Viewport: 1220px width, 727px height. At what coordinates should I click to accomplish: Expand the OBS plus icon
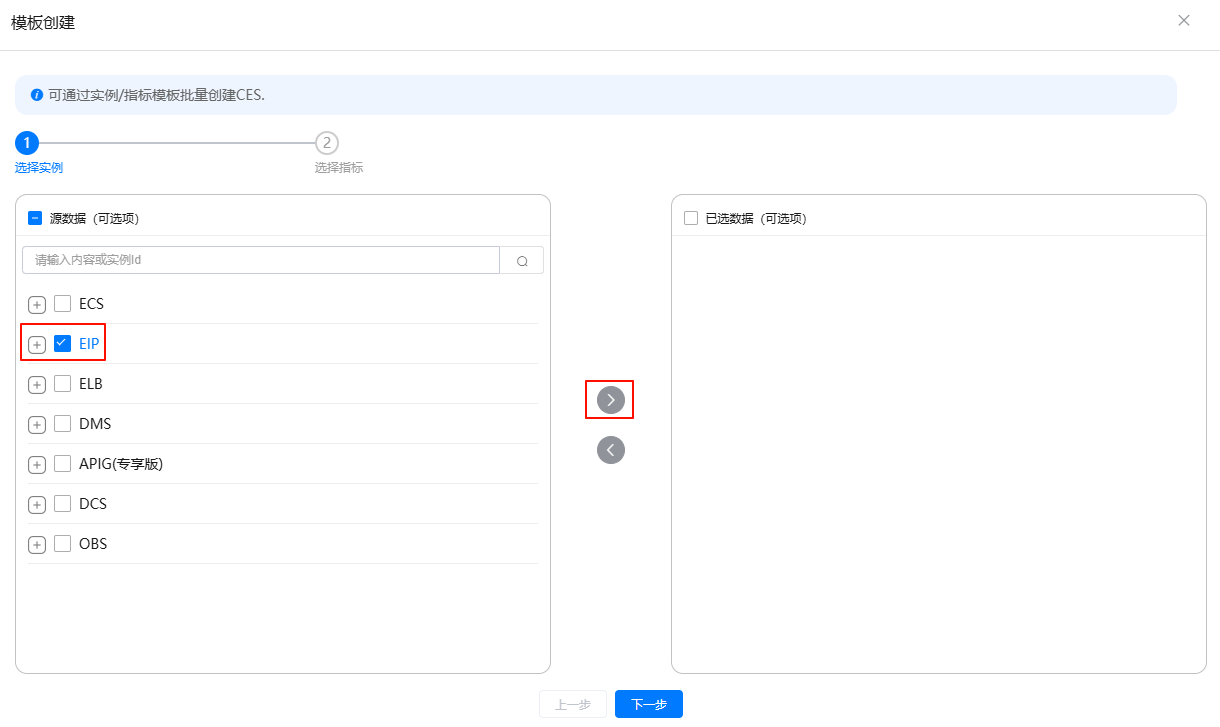[x=37, y=545]
